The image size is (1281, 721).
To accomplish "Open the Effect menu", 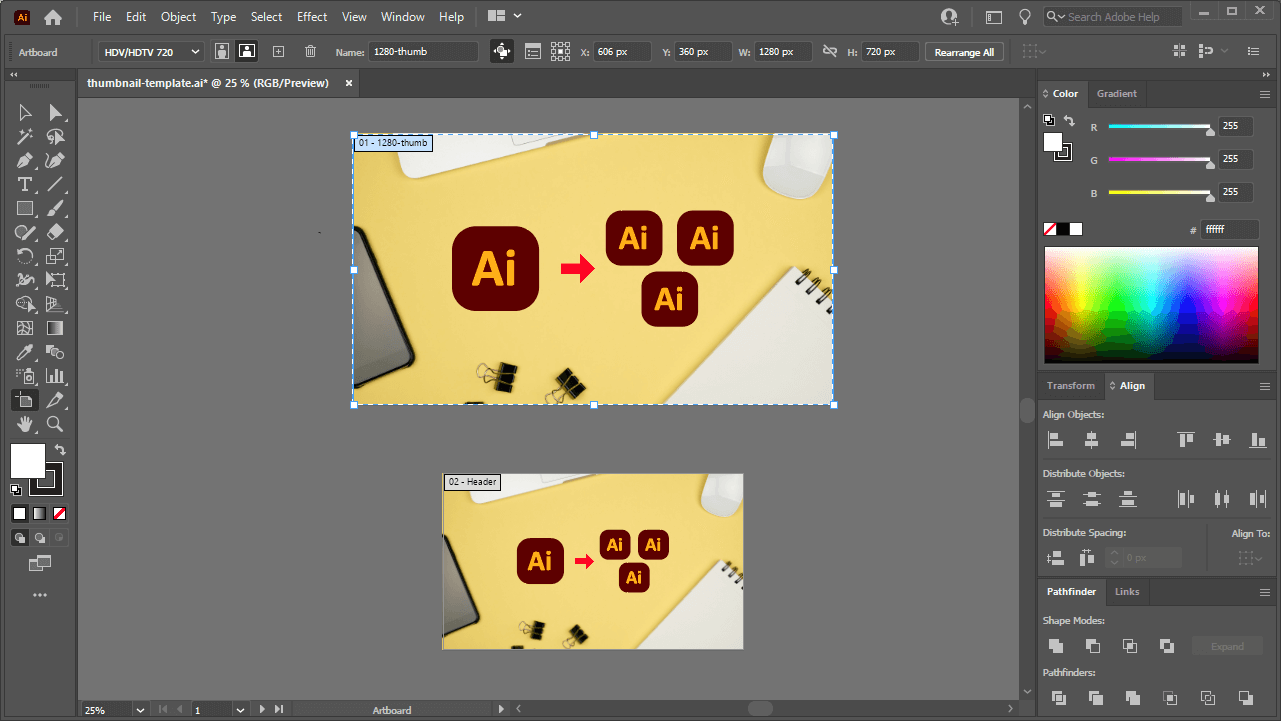I will point(312,17).
